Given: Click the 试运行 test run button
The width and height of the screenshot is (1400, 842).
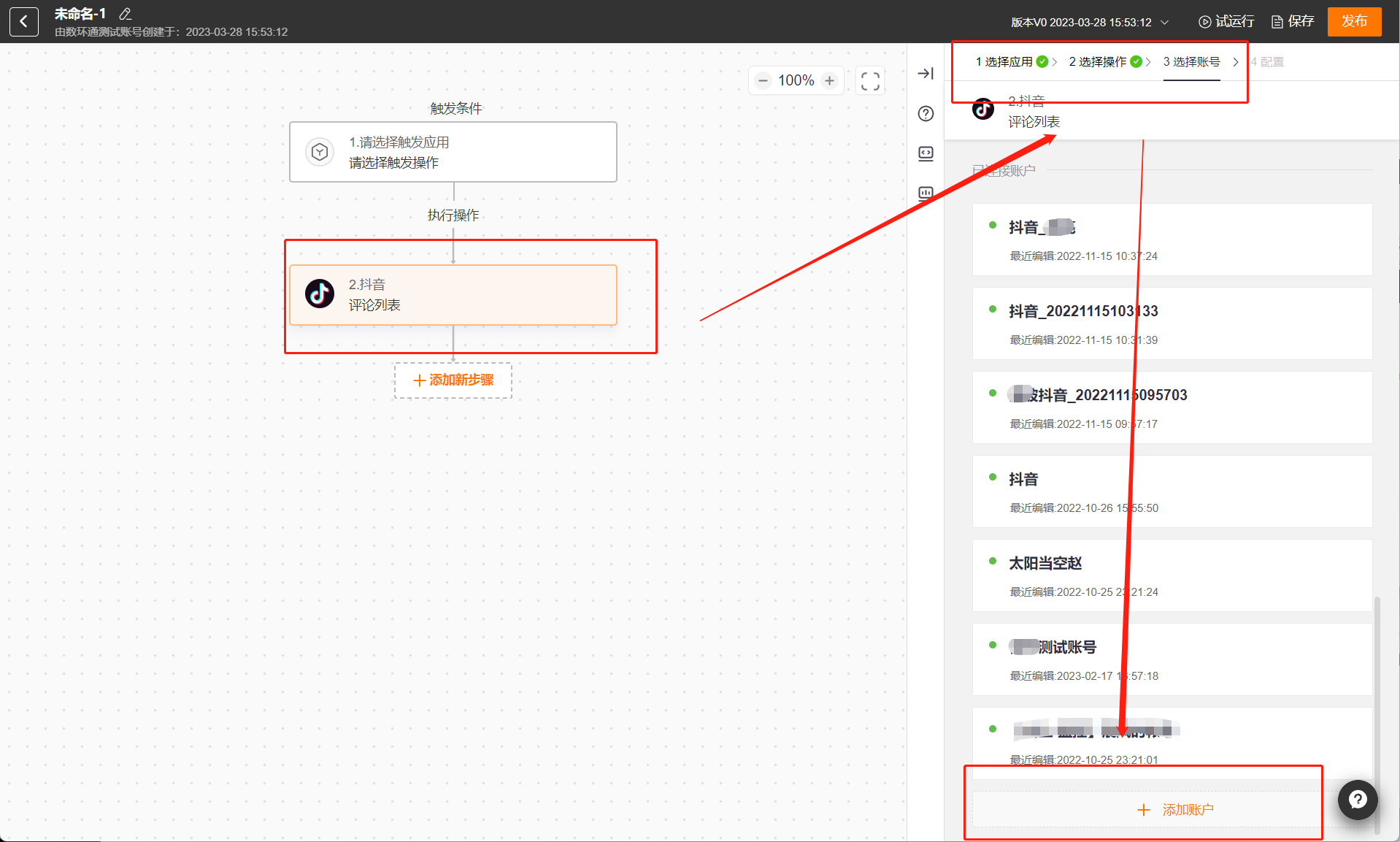Looking at the screenshot, I should click(x=1226, y=22).
